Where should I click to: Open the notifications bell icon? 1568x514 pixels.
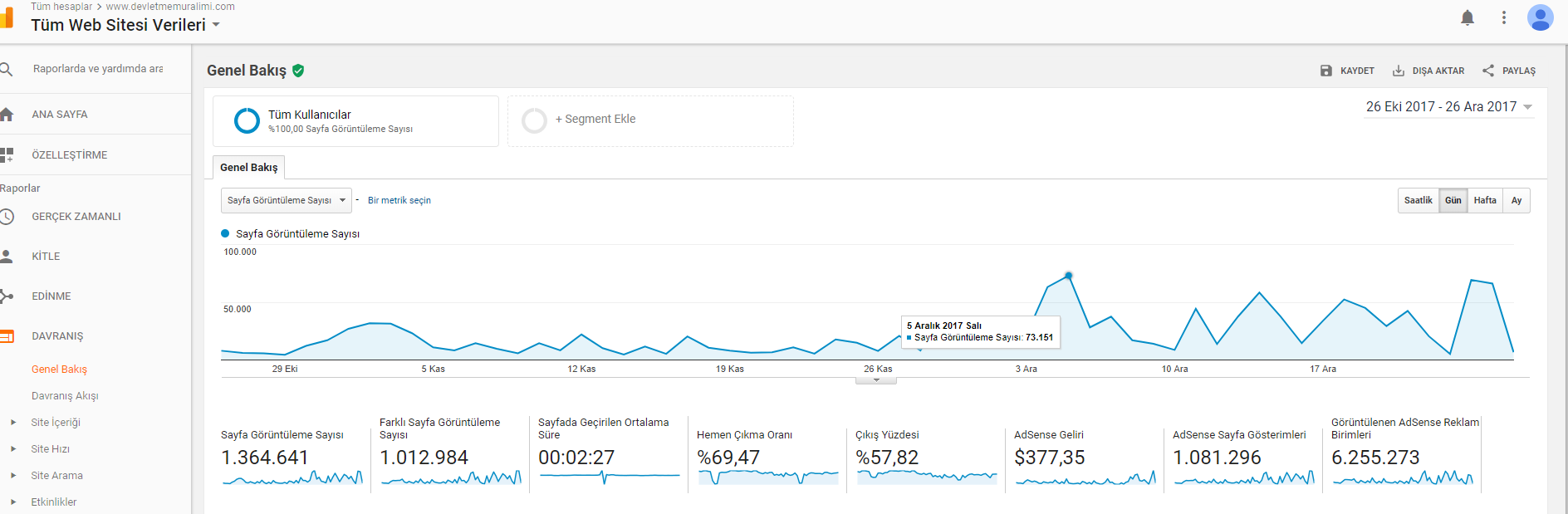(x=1468, y=17)
